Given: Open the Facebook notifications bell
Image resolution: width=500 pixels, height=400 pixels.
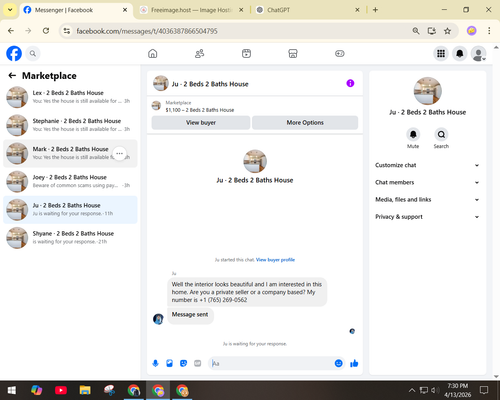Looking at the screenshot, I should pyautogui.click(x=460, y=53).
